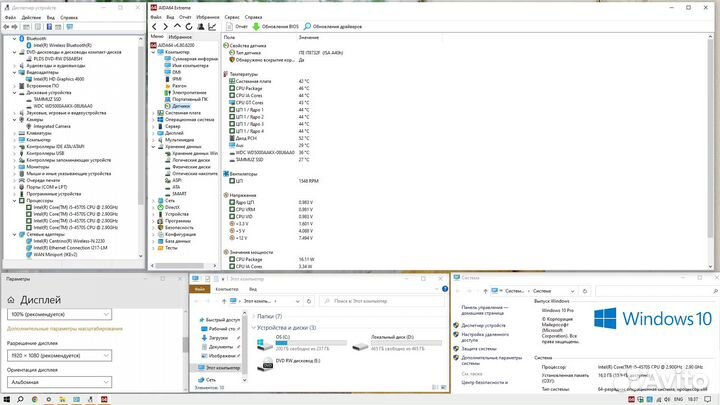Open the Альбомная orientation dropdown
The image size is (720, 405).
59,382
